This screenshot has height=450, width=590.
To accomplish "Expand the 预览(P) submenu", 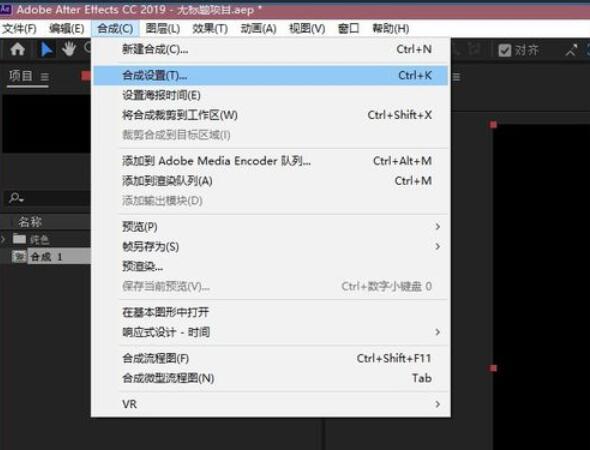I will [x=271, y=227].
